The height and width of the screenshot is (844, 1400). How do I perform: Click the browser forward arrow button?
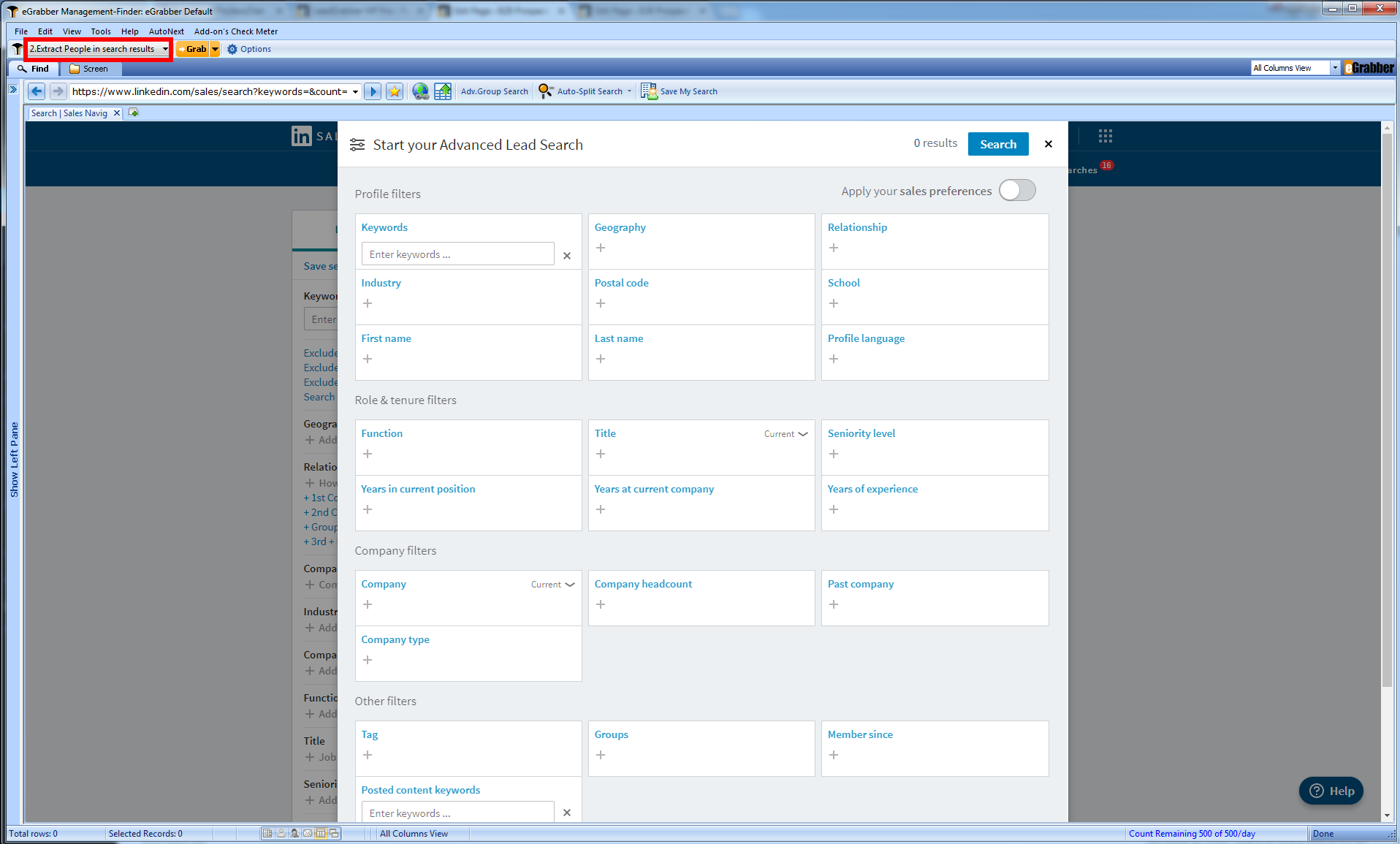click(58, 91)
